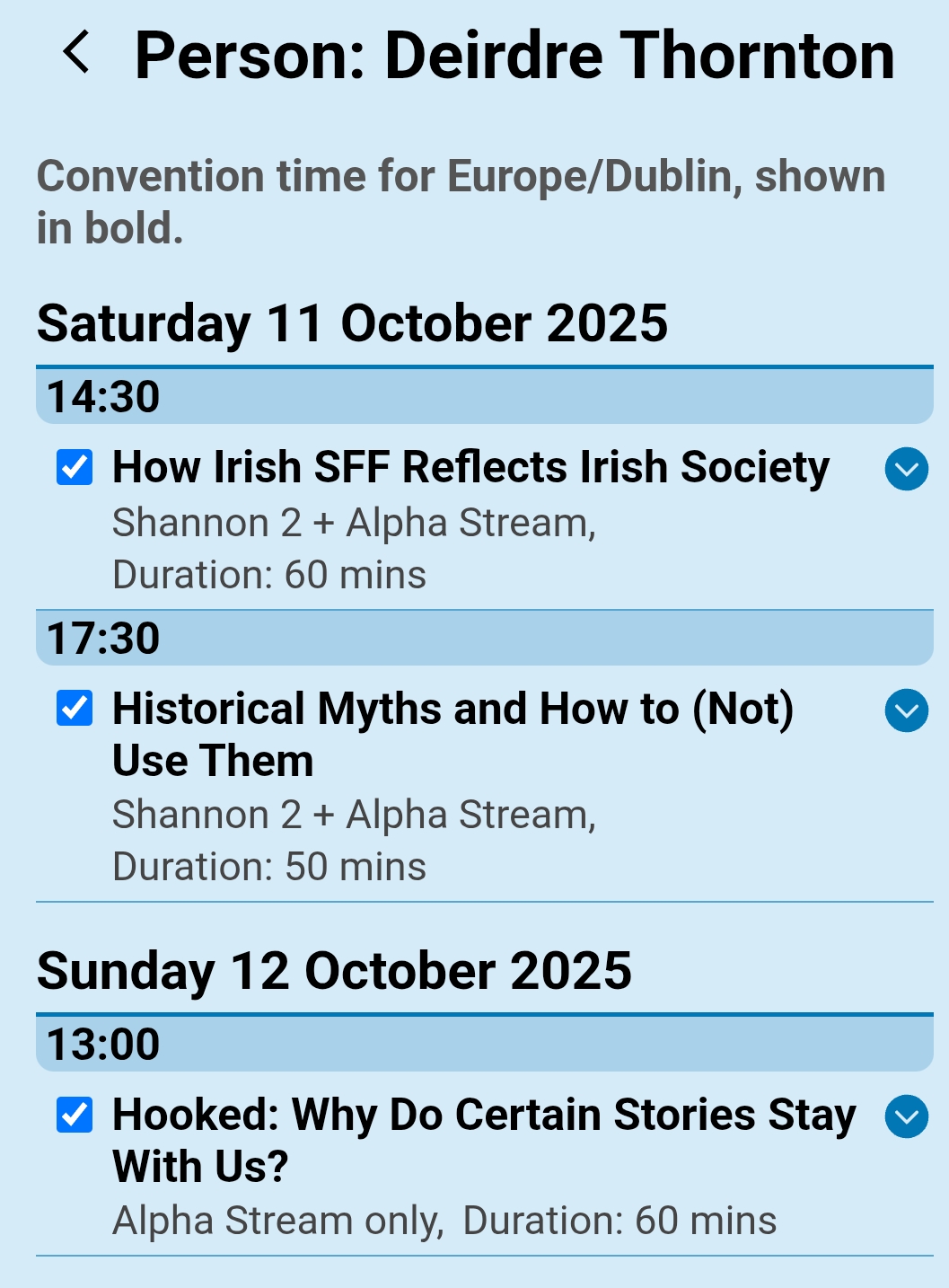Screen dimensions: 949x1288
Task: Select the 17:30 time slot header
Action: [x=484, y=638]
